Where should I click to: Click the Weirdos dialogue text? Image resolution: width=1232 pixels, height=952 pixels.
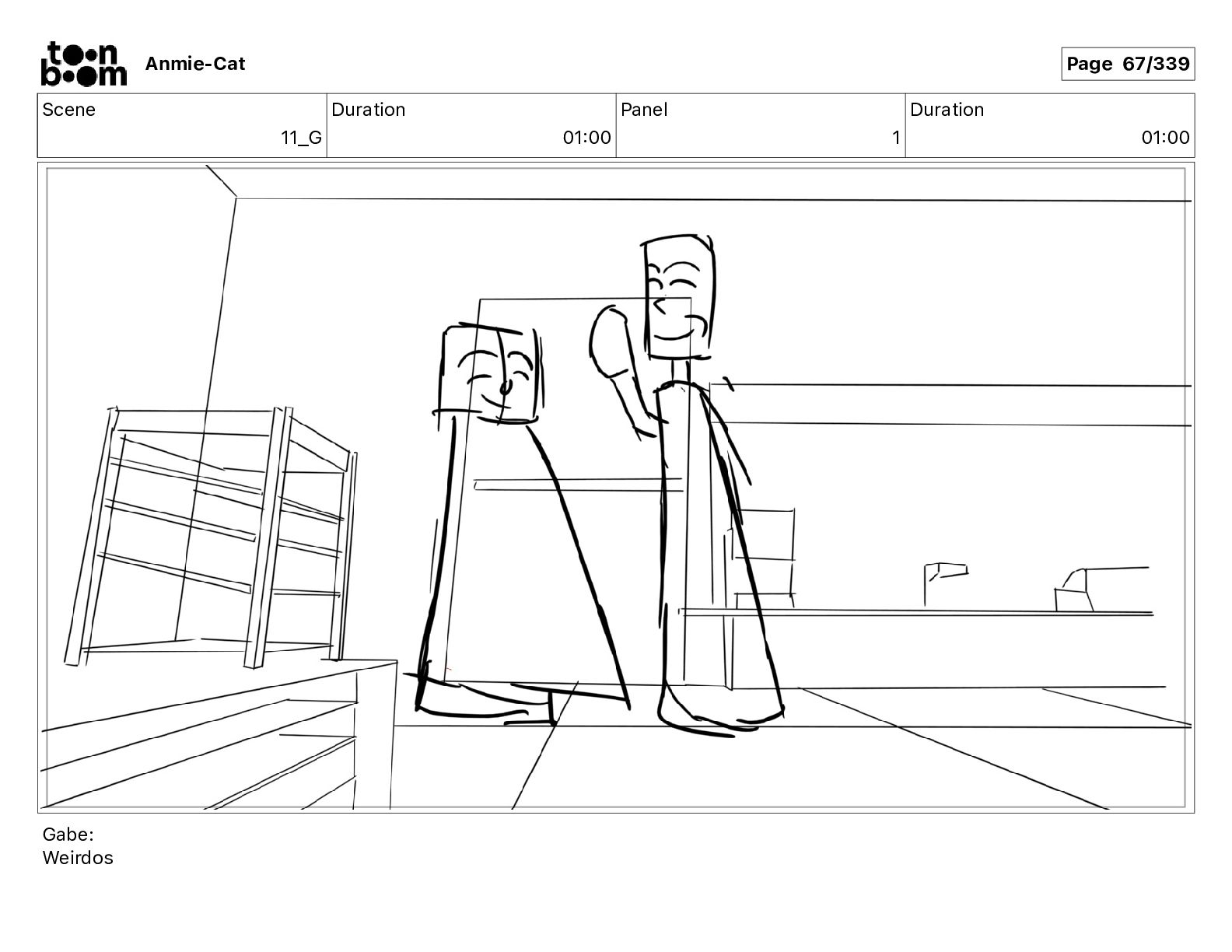coord(78,858)
